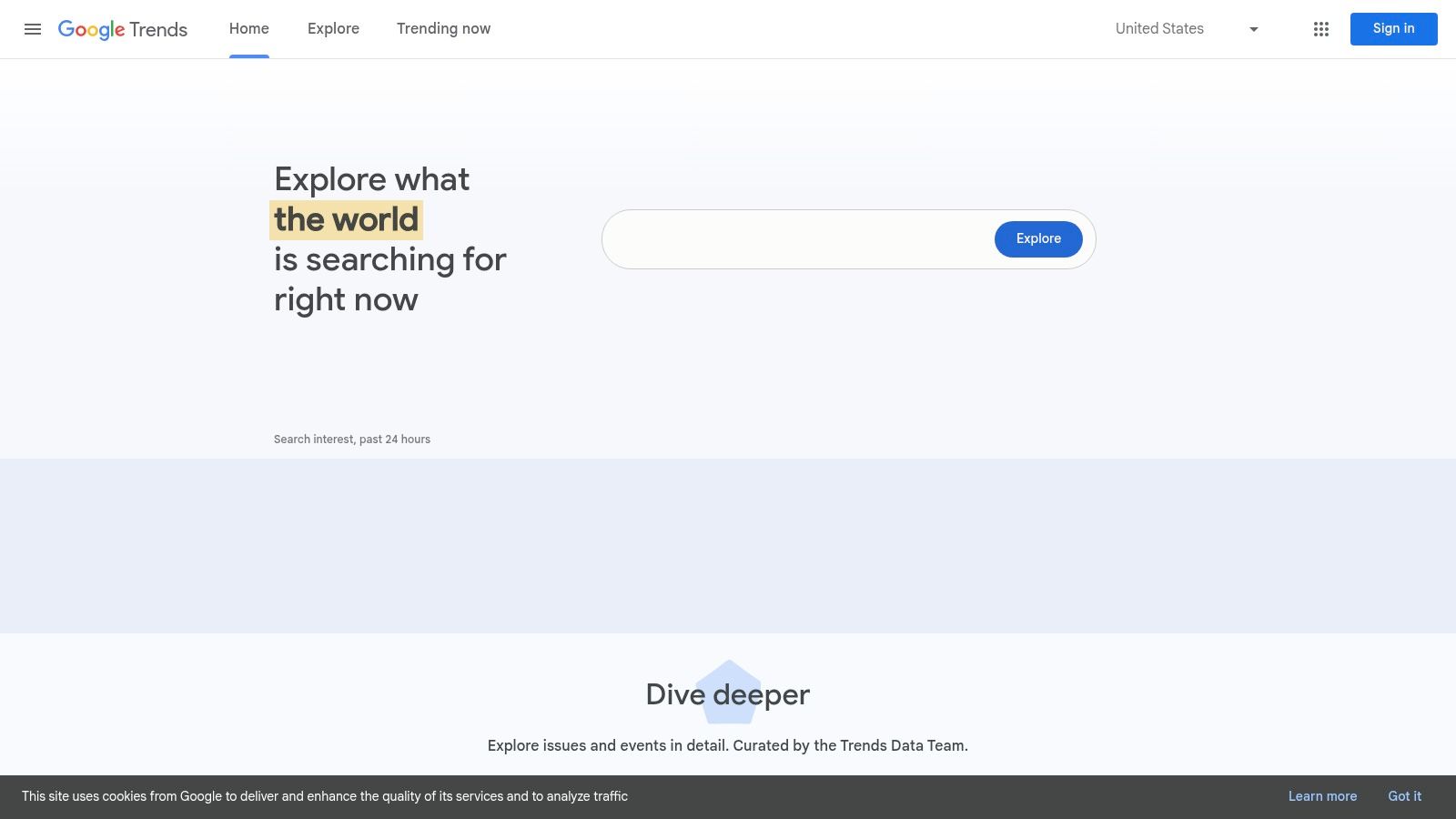Select the colored Google wordmark
This screenshot has width=1456, height=819.
[91, 29]
